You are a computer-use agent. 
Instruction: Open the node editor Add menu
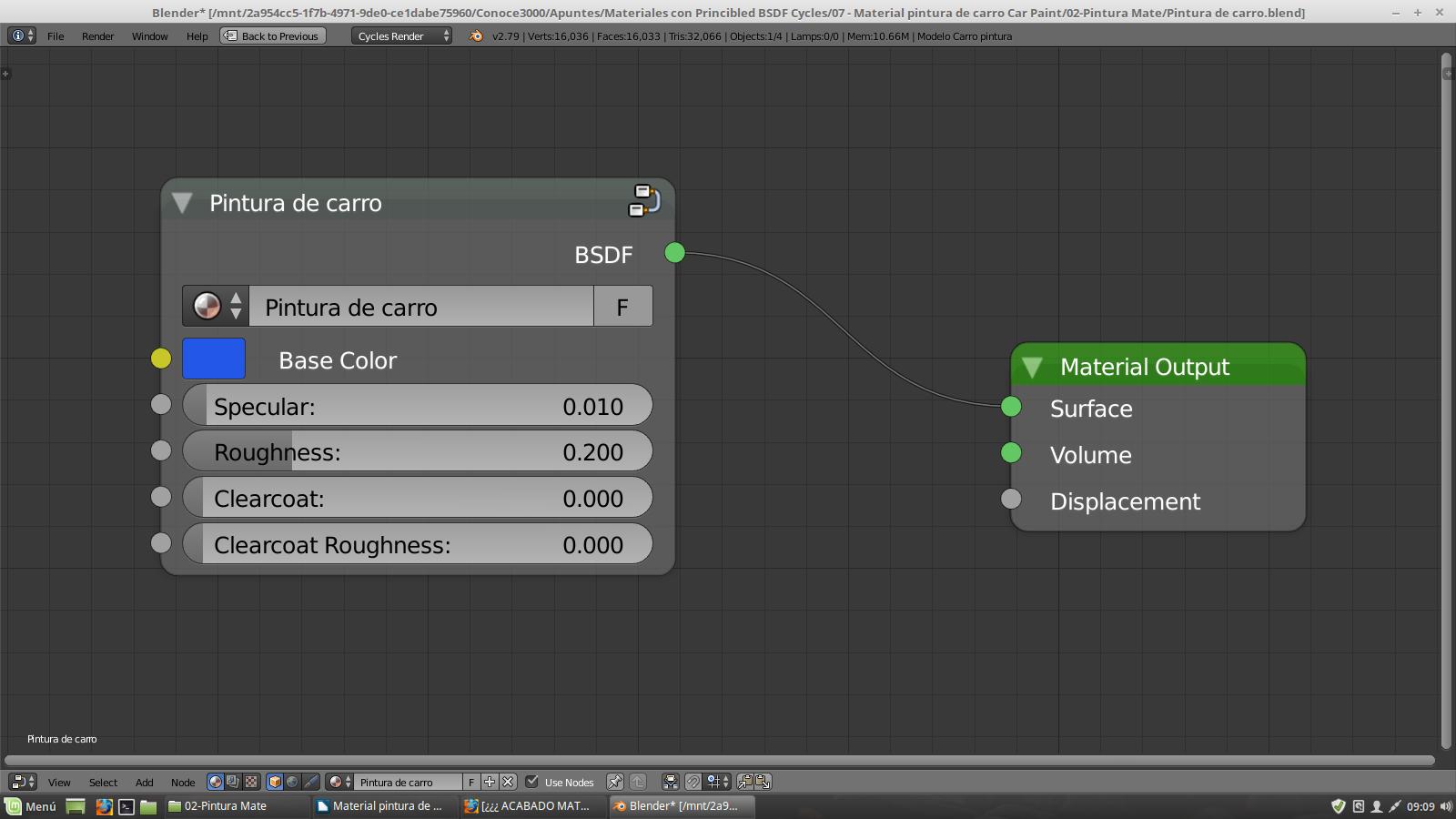click(x=144, y=783)
